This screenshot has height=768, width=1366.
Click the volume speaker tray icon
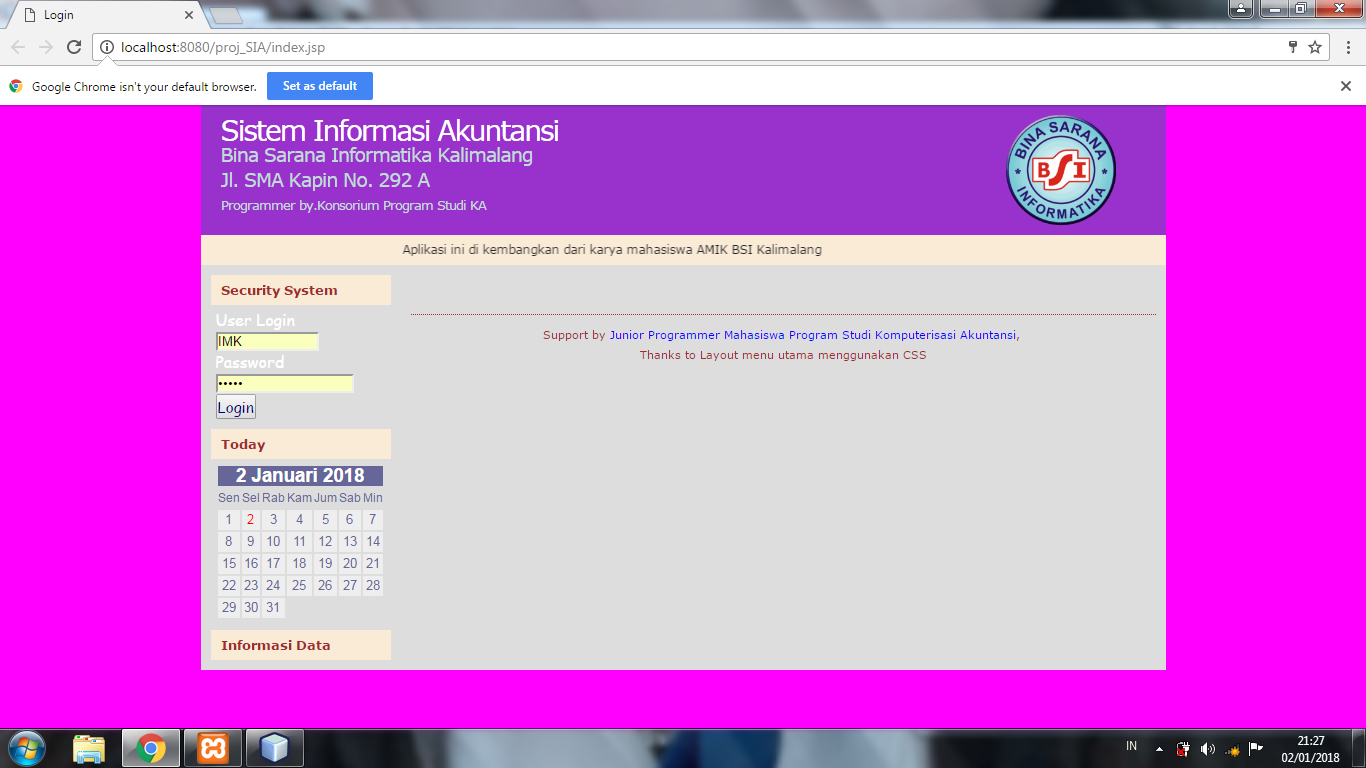tap(1207, 749)
